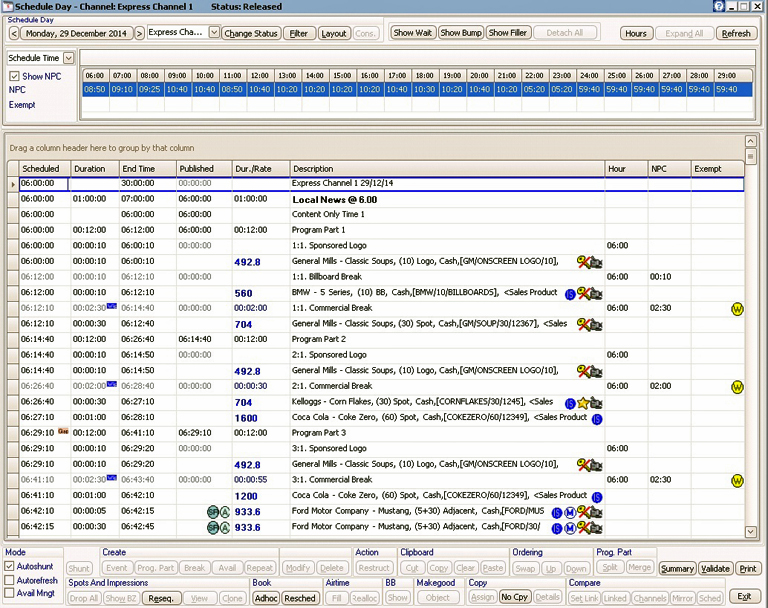The height and width of the screenshot is (608, 768).
Task: Click the Validate button
Action: coord(715,568)
